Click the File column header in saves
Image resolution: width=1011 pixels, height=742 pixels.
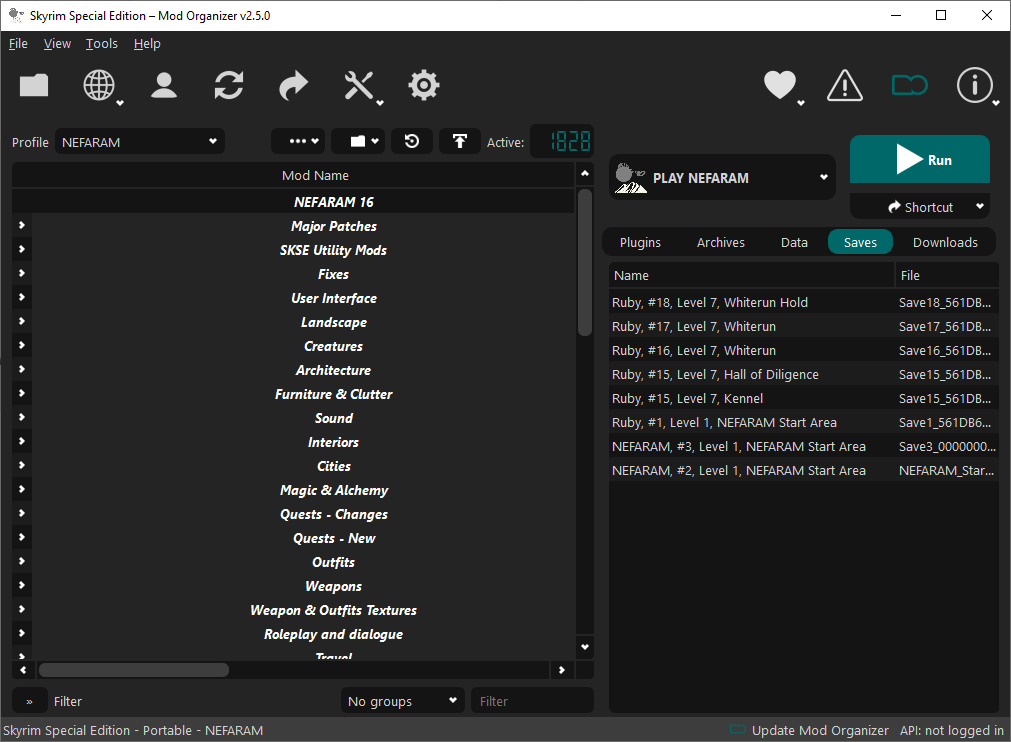coord(947,275)
